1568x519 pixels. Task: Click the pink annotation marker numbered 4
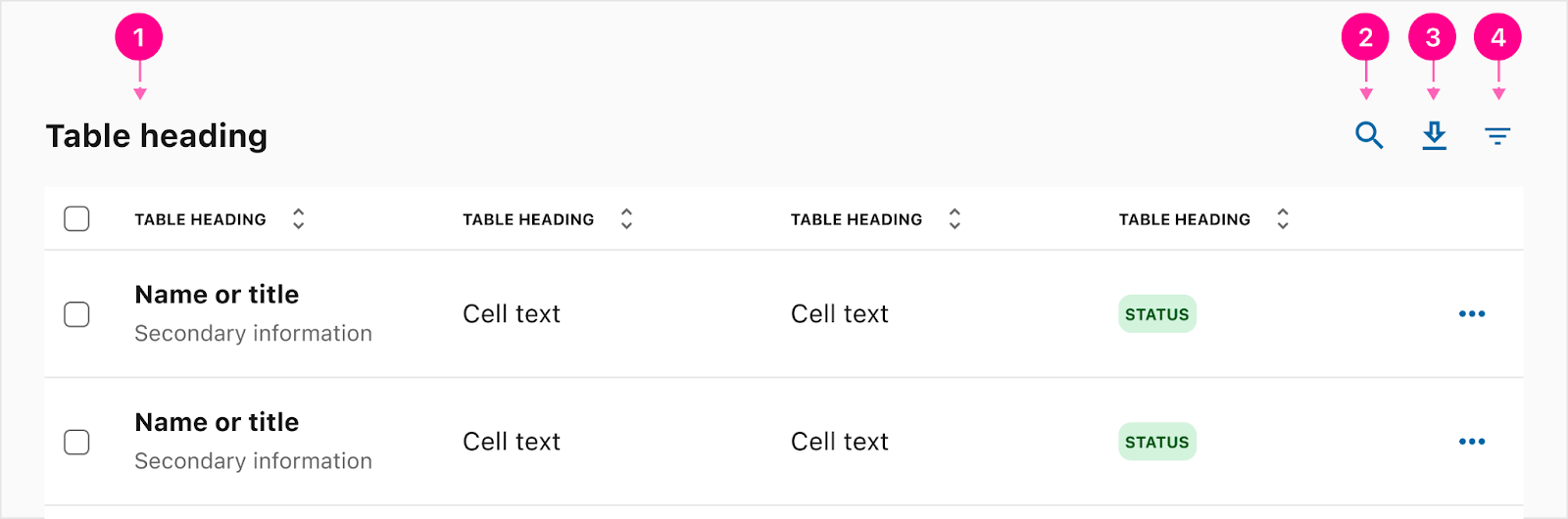pyautogui.click(x=1497, y=37)
